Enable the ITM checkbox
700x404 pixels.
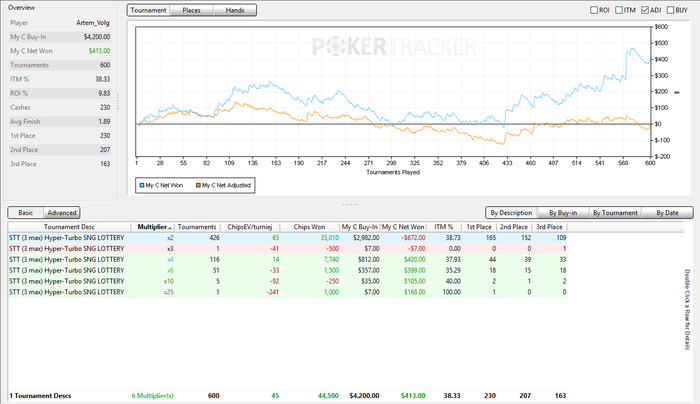621,10
